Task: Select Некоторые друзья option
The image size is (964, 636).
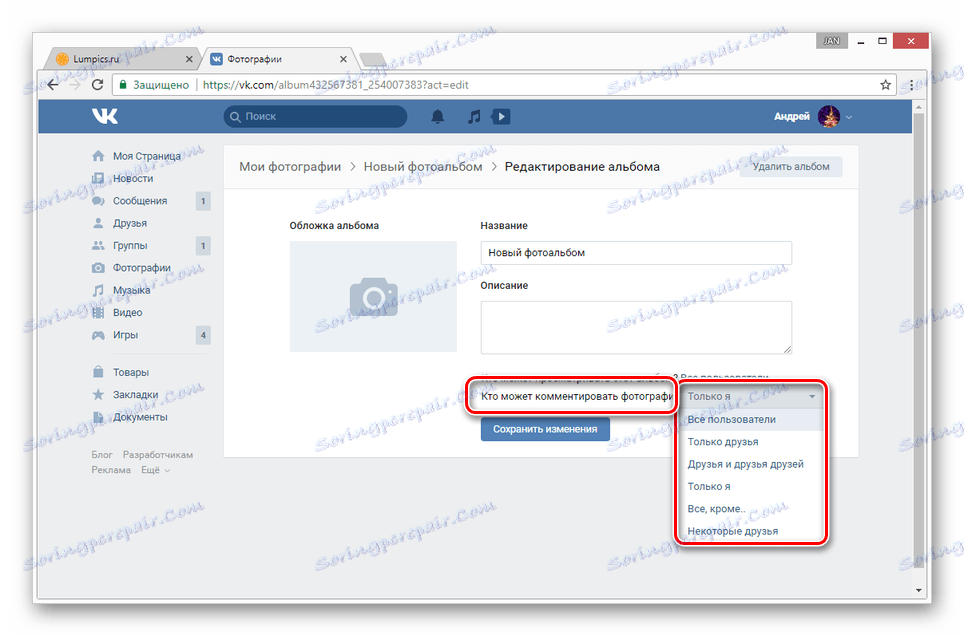Action: [x=751, y=531]
